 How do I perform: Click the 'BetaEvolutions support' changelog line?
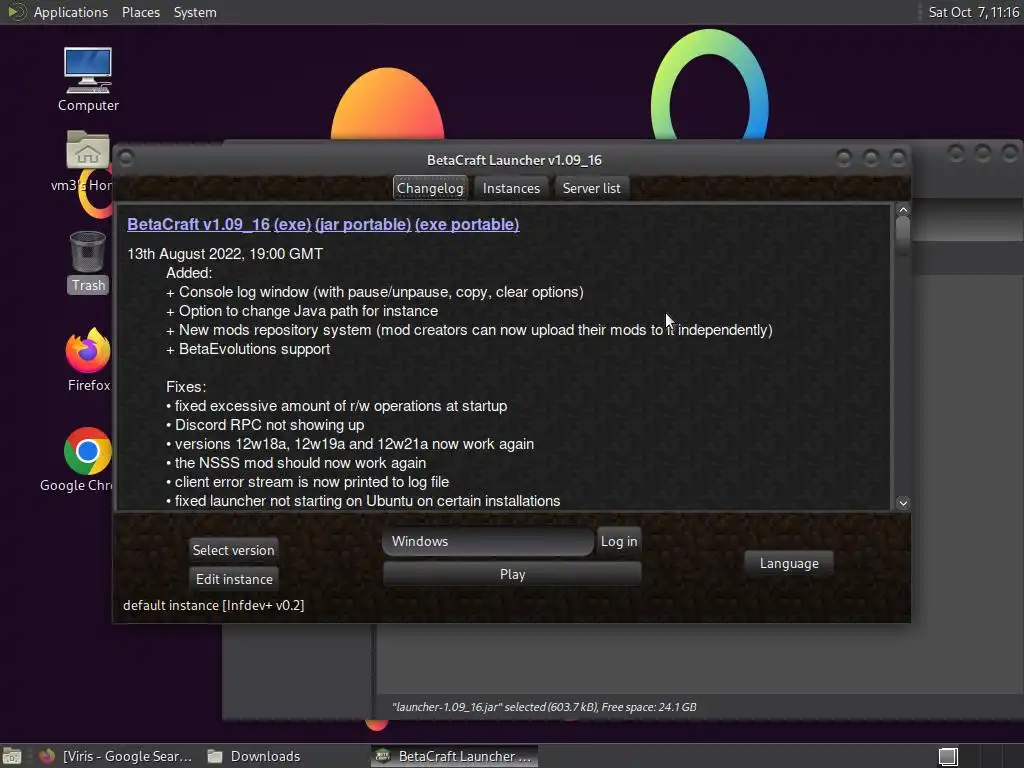(x=248, y=349)
